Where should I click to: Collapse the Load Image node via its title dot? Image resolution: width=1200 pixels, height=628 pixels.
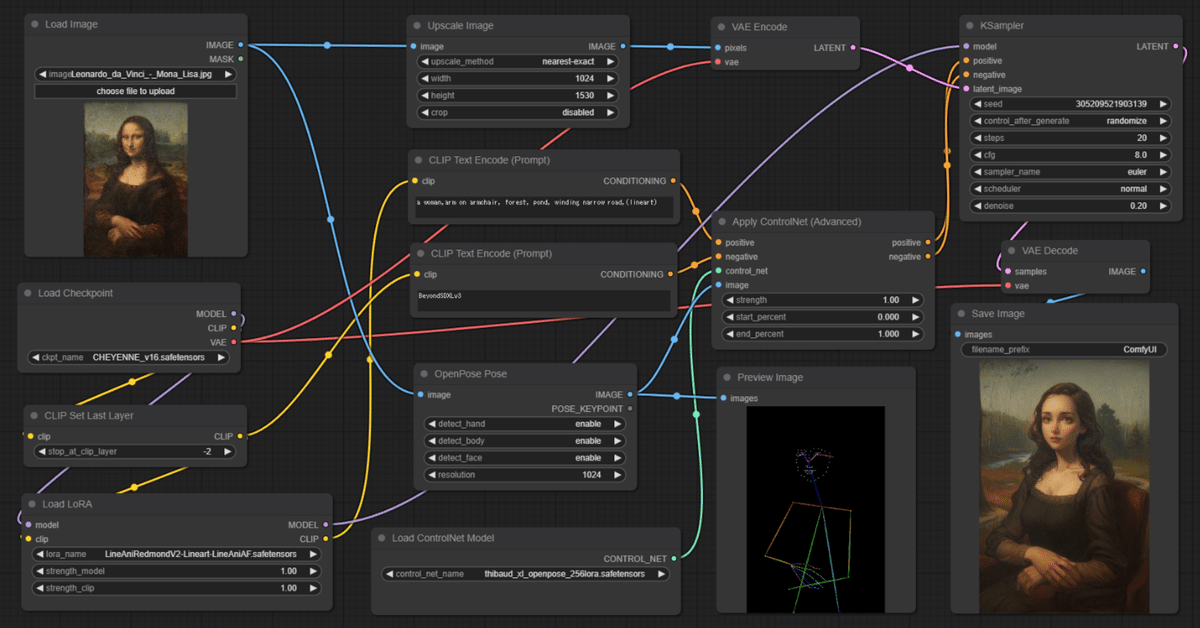(35, 24)
